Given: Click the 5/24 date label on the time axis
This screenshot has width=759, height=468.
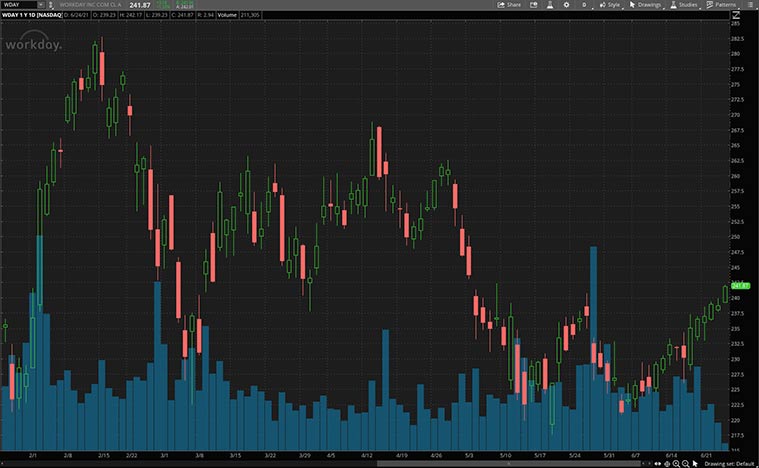Looking at the screenshot, I should pyautogui.click(x=575, y=455).
